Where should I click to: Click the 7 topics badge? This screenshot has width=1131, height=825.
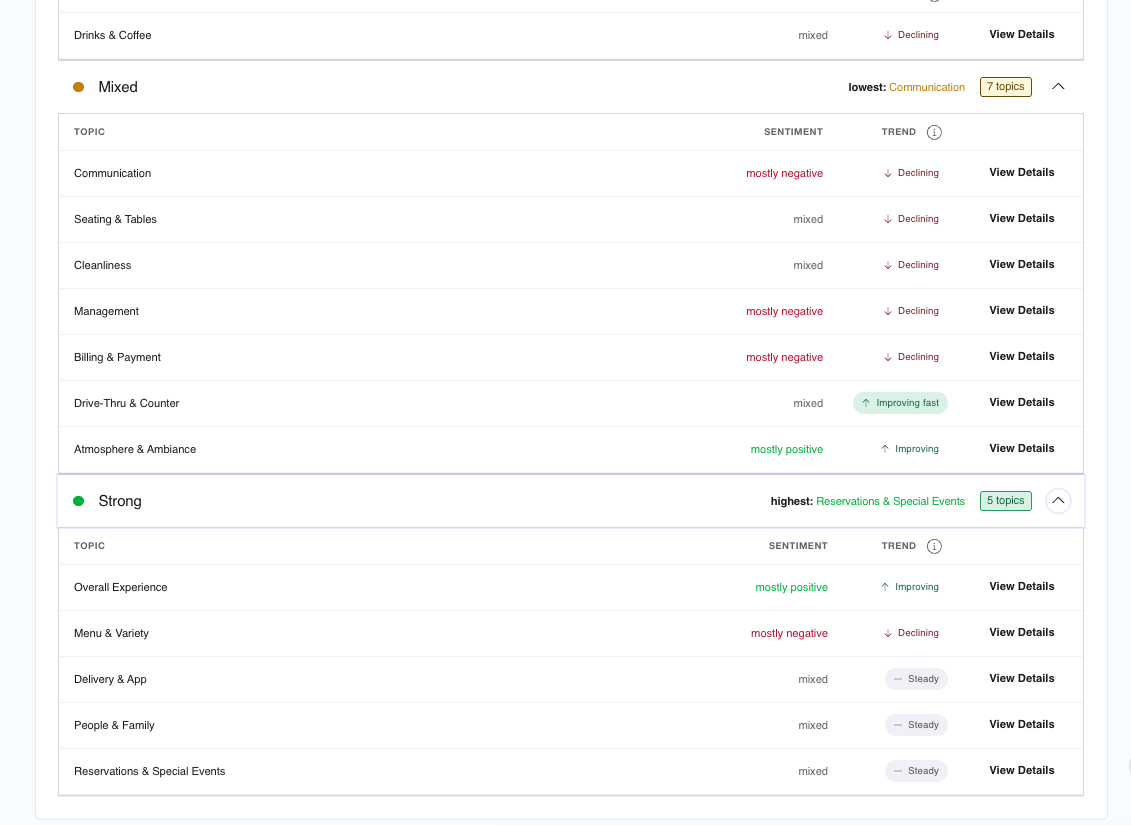click(1005, 87)
